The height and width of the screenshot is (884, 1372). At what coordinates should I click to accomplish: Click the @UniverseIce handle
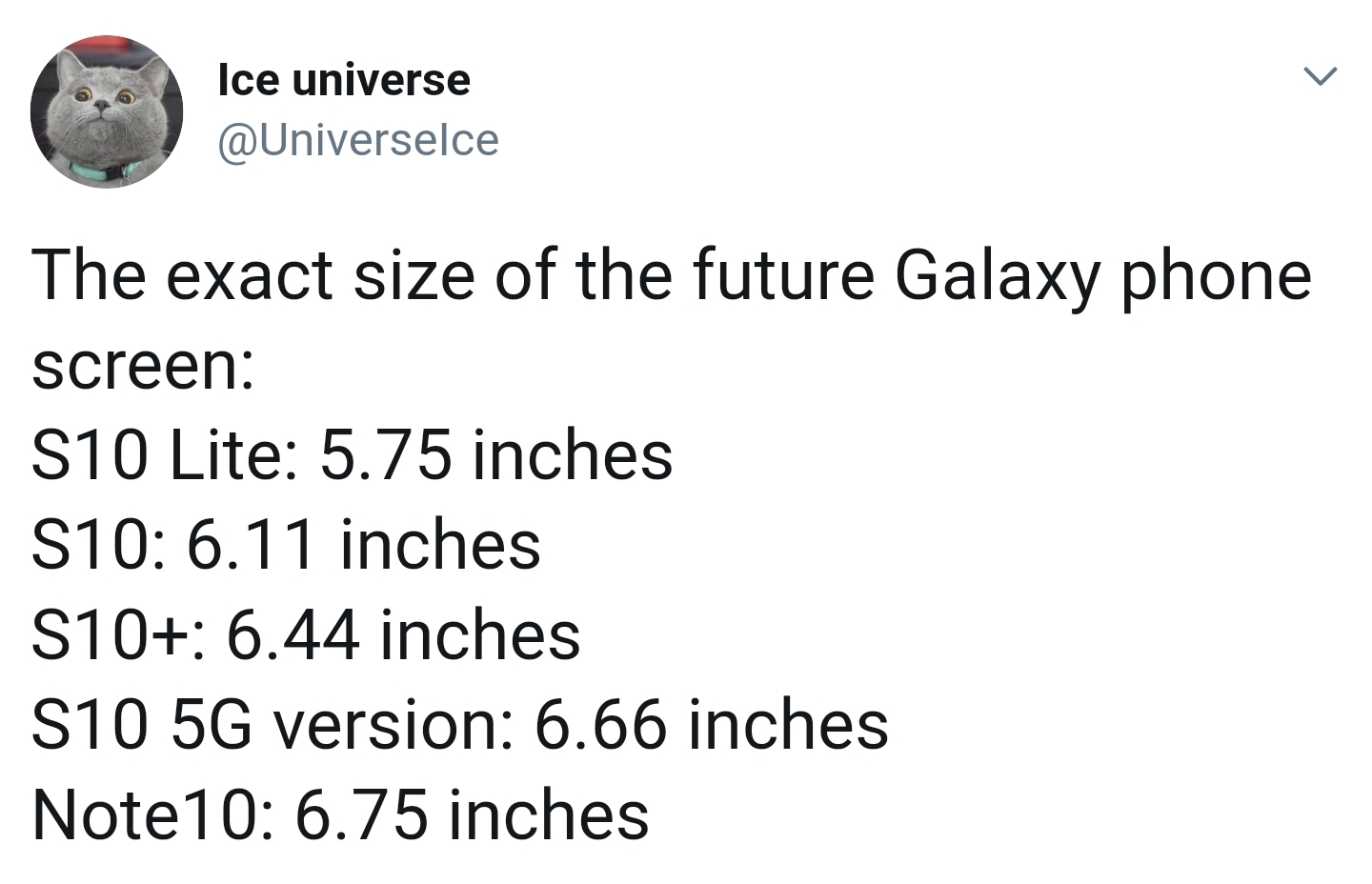pyautogui.click(x=358, y=140)
